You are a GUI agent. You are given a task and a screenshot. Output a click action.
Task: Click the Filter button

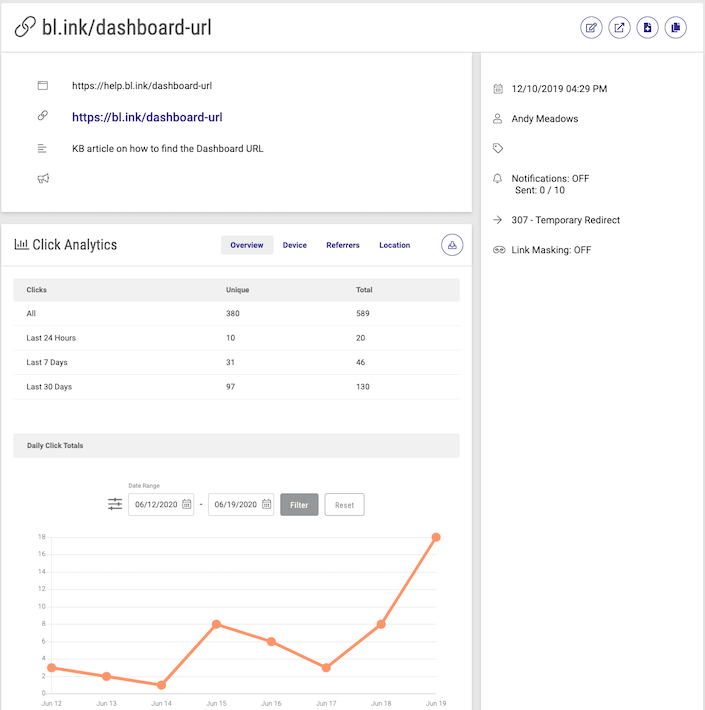click(299, 504)
